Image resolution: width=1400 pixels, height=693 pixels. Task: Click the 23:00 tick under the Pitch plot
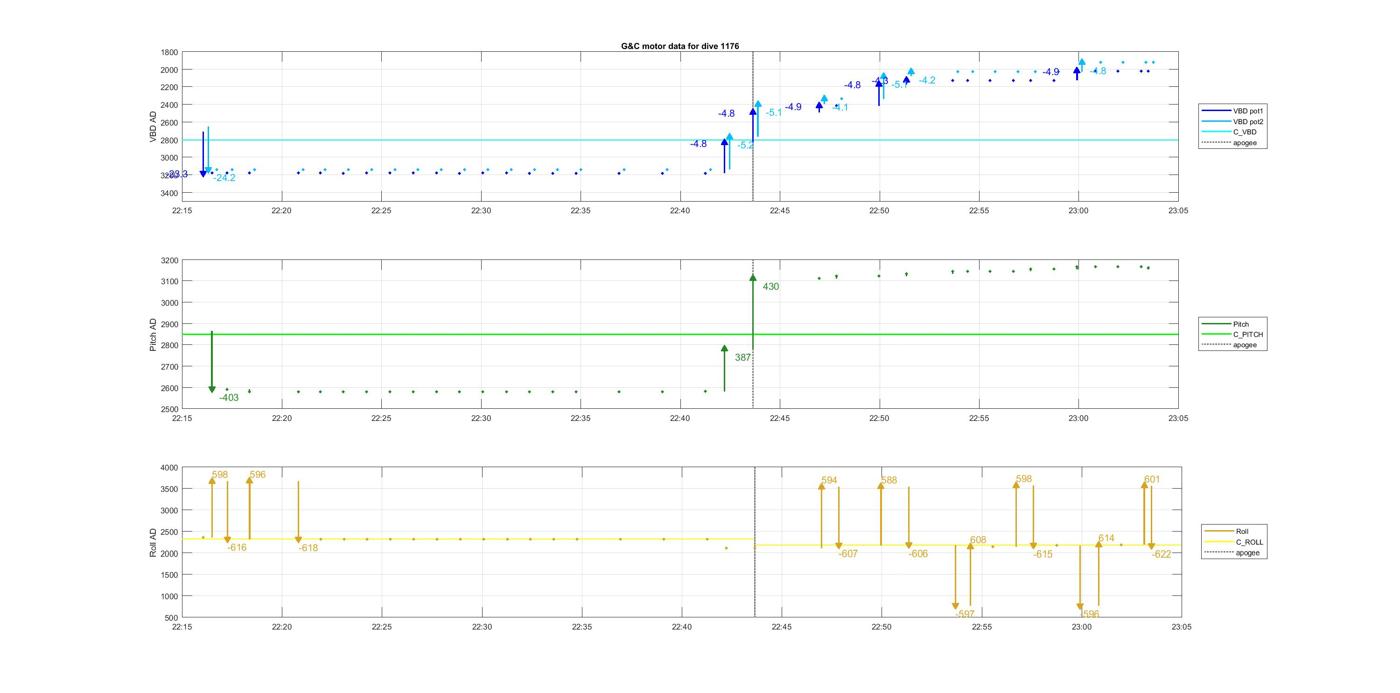[1078, 419]
